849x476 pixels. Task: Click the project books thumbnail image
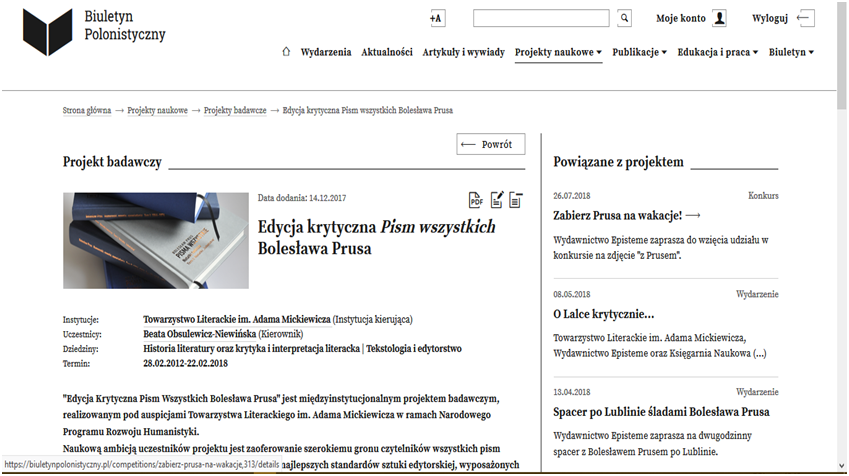(x=156, y=240)
